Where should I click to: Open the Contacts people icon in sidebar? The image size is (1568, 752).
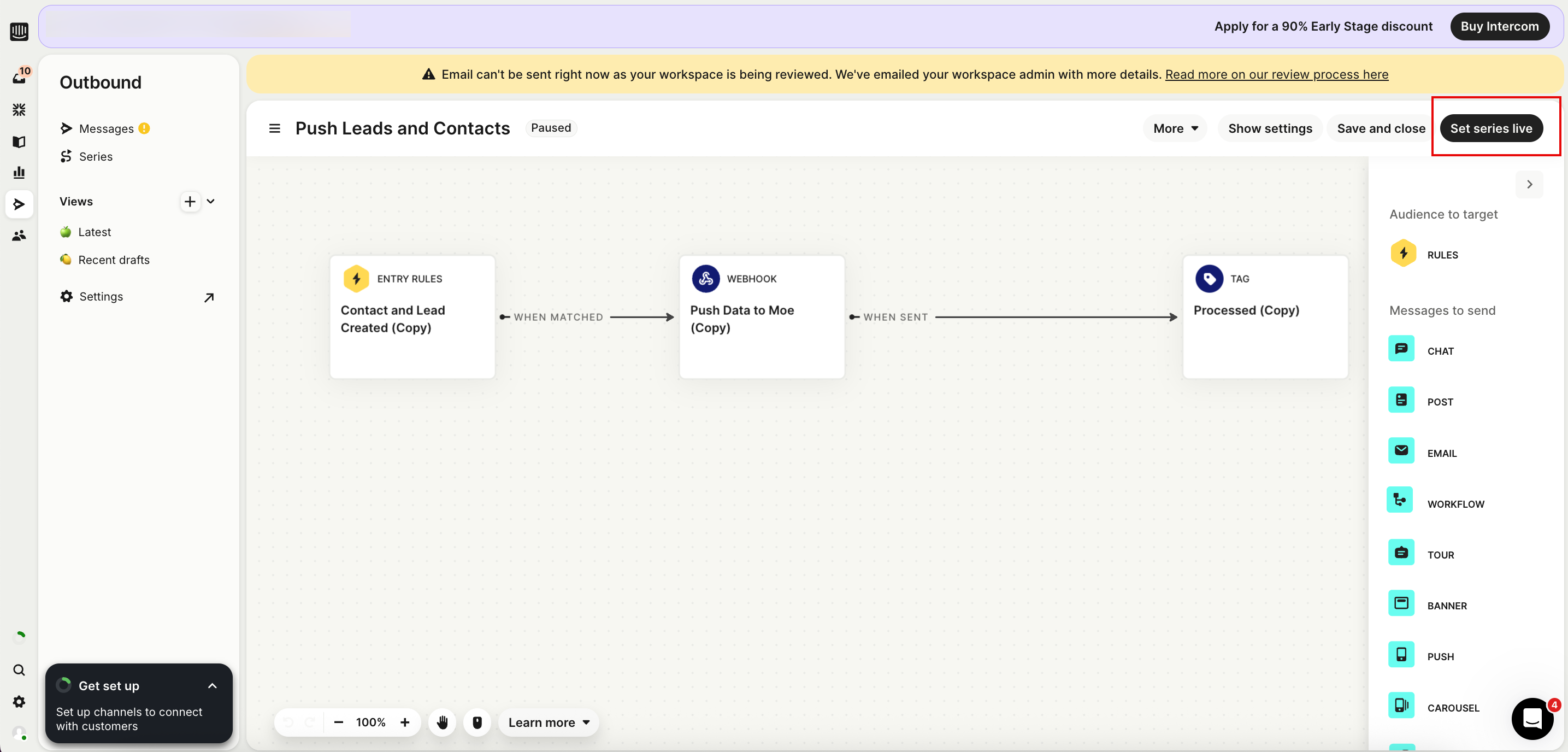tap(19, 235)
